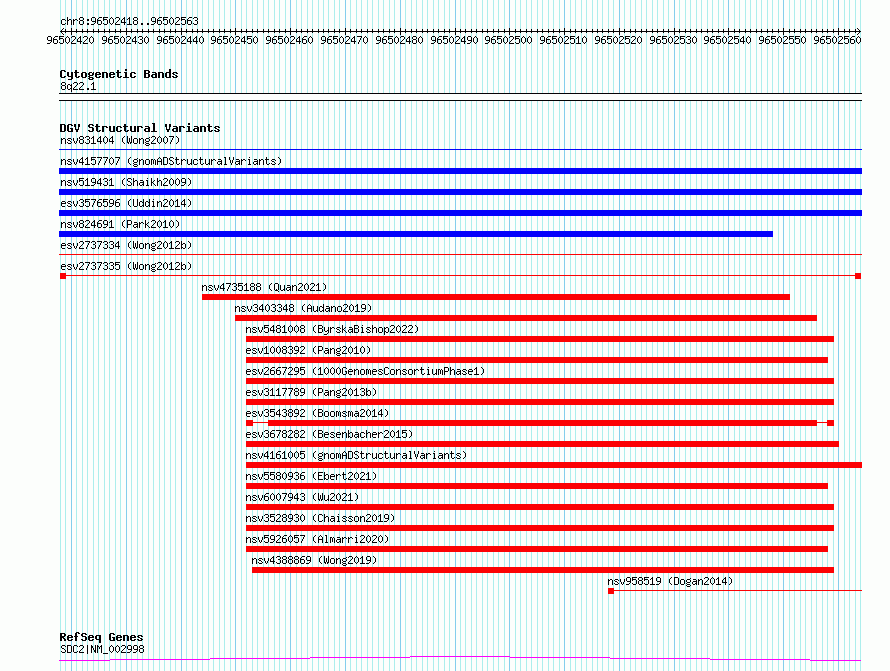The height and width of the screenshot is (671, 890).
Task: Open the nsv4735188 (Quan2021) variant label
Action: tap(265, 287)
